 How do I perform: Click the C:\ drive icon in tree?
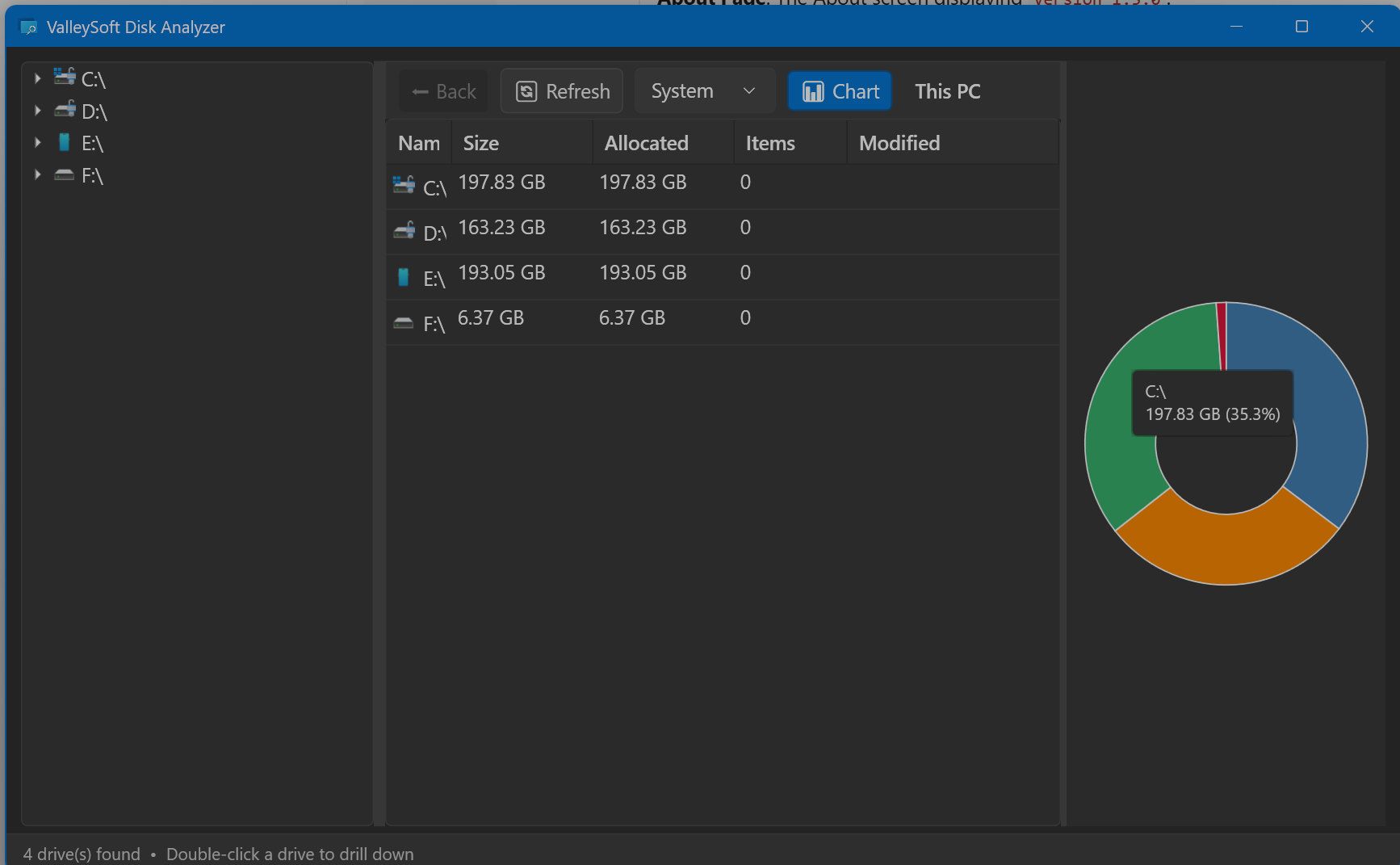point(65,77)
